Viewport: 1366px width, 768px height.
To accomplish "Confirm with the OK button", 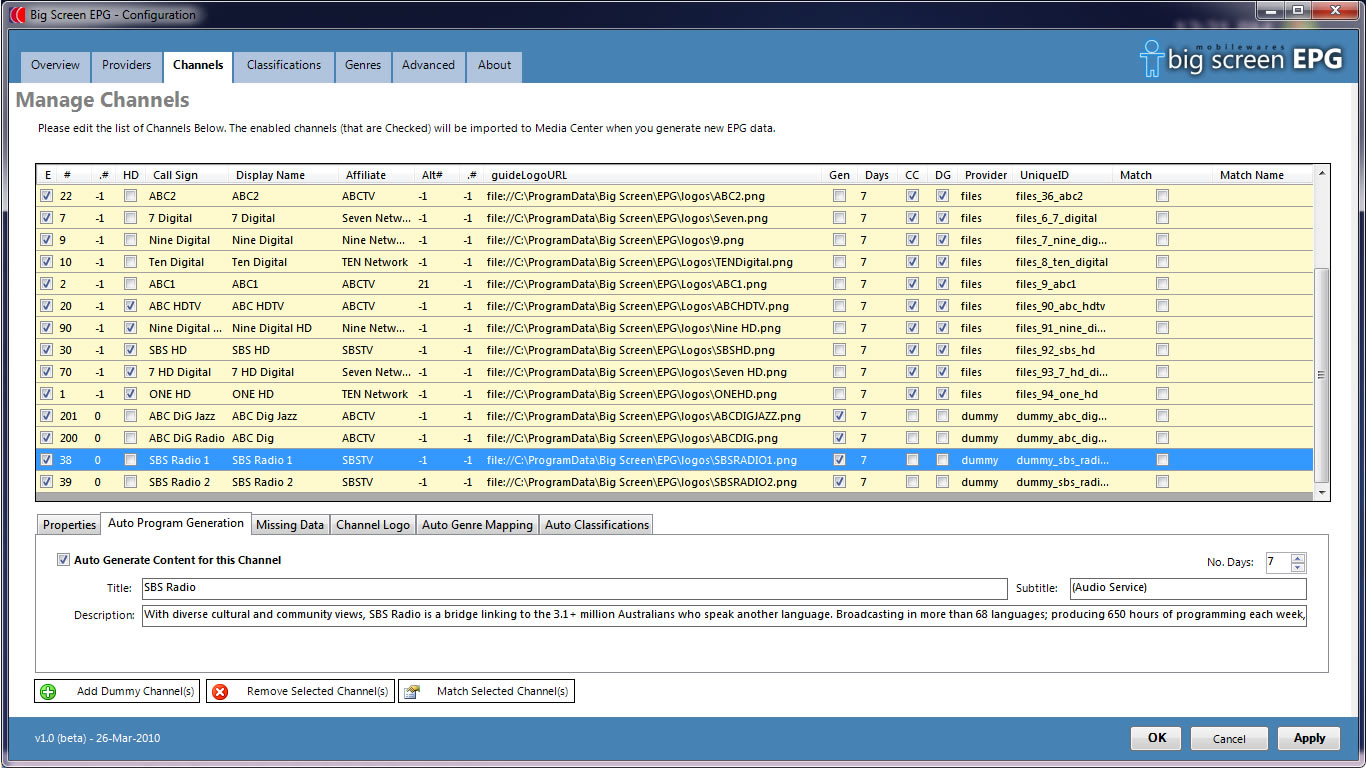I will point(1157,738).
